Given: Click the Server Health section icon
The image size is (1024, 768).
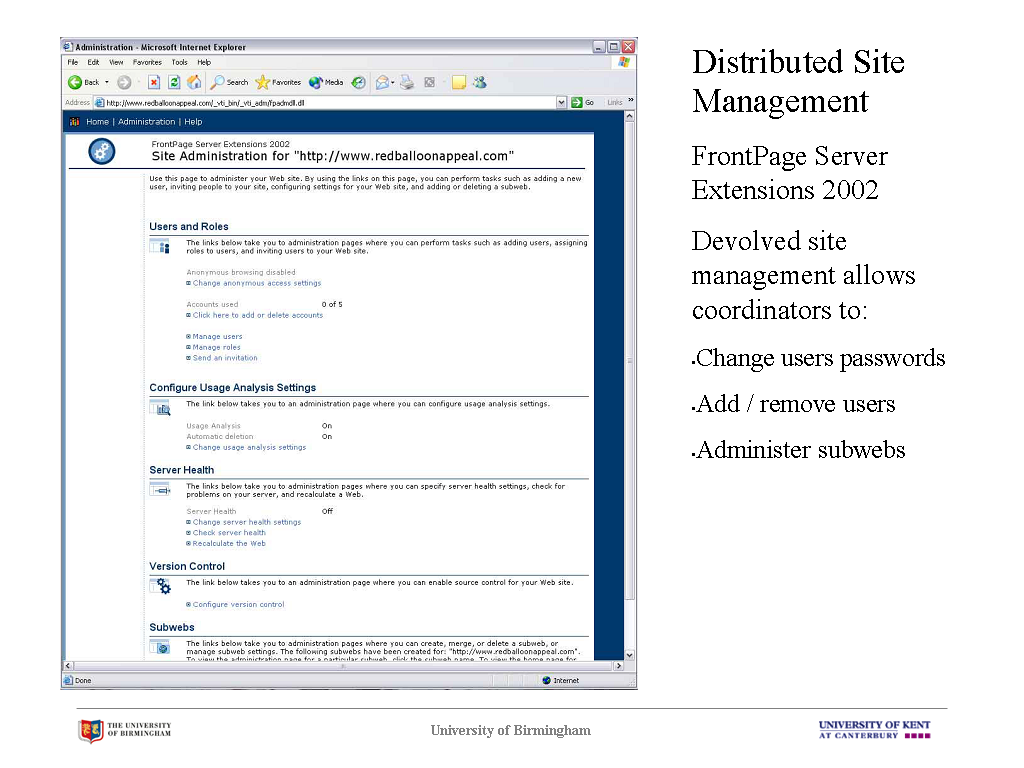Looking at the screenshot, I should click(161, 490).
